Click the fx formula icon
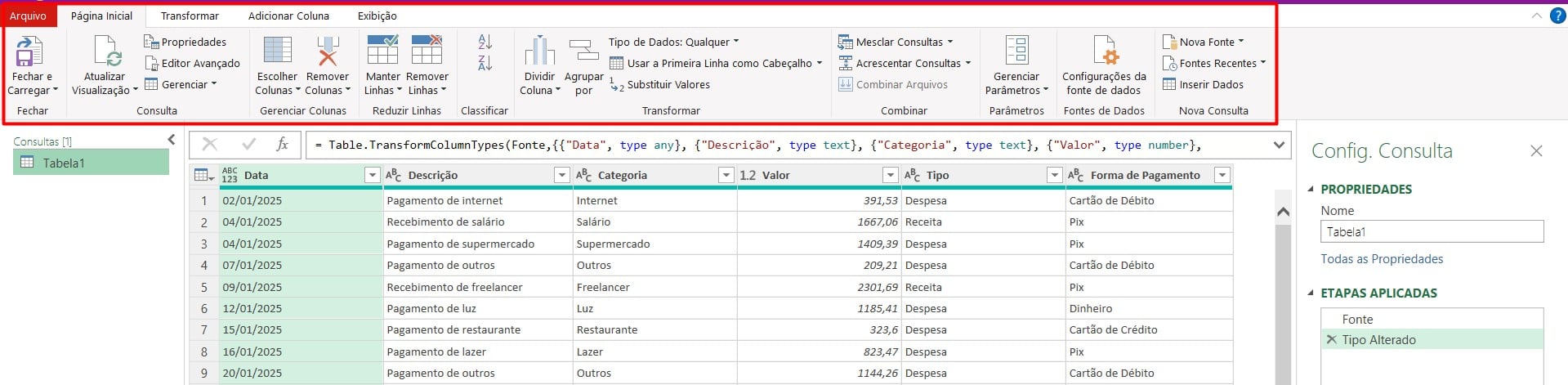This screenshot has width=1568, height=385. [x=282, y=145]
